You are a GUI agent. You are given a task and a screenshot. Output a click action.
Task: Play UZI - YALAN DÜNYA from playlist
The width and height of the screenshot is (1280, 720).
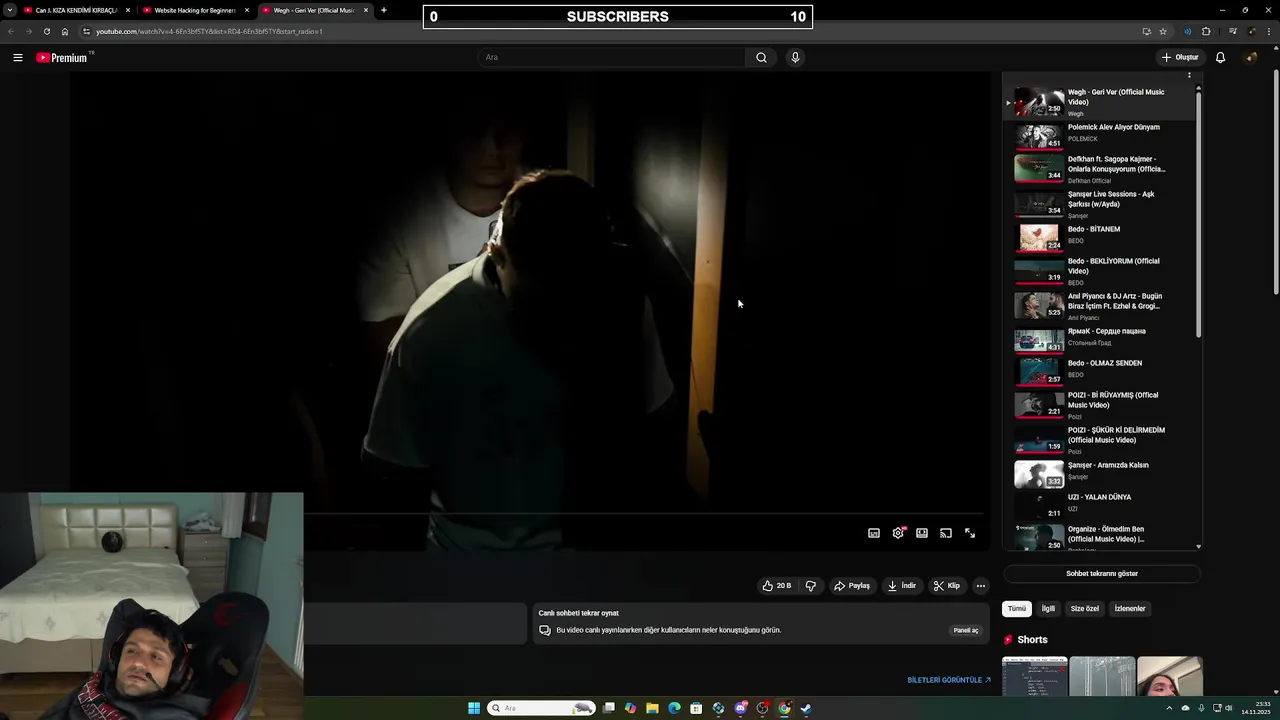click(1101, 505)
